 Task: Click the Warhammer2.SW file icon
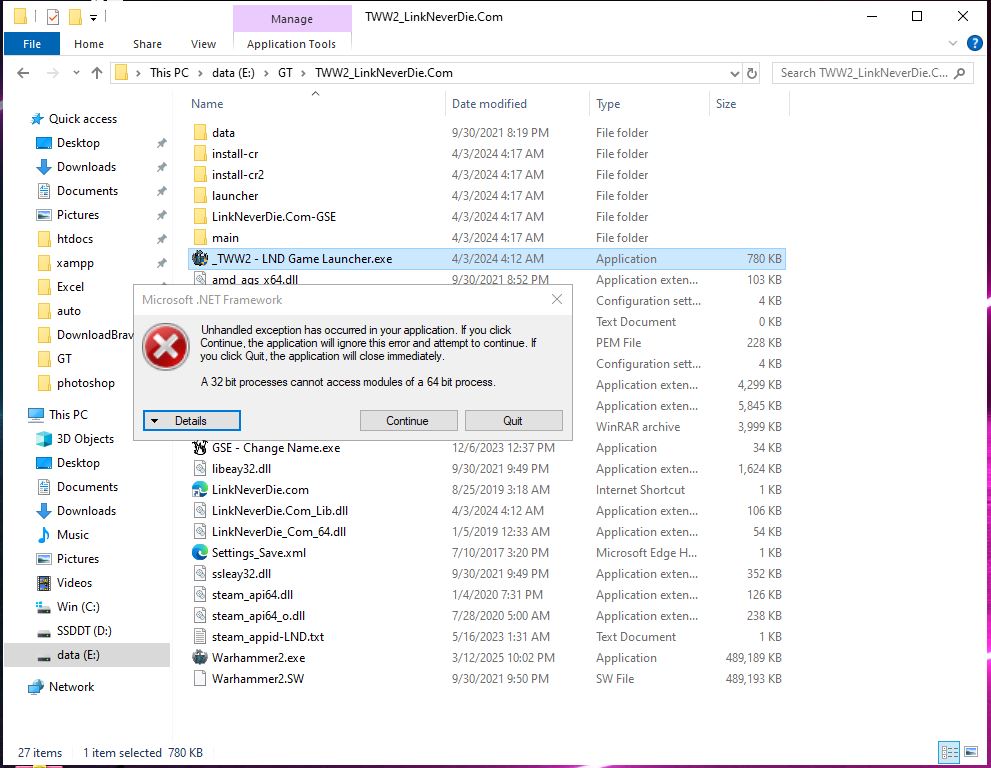point(200,678)
